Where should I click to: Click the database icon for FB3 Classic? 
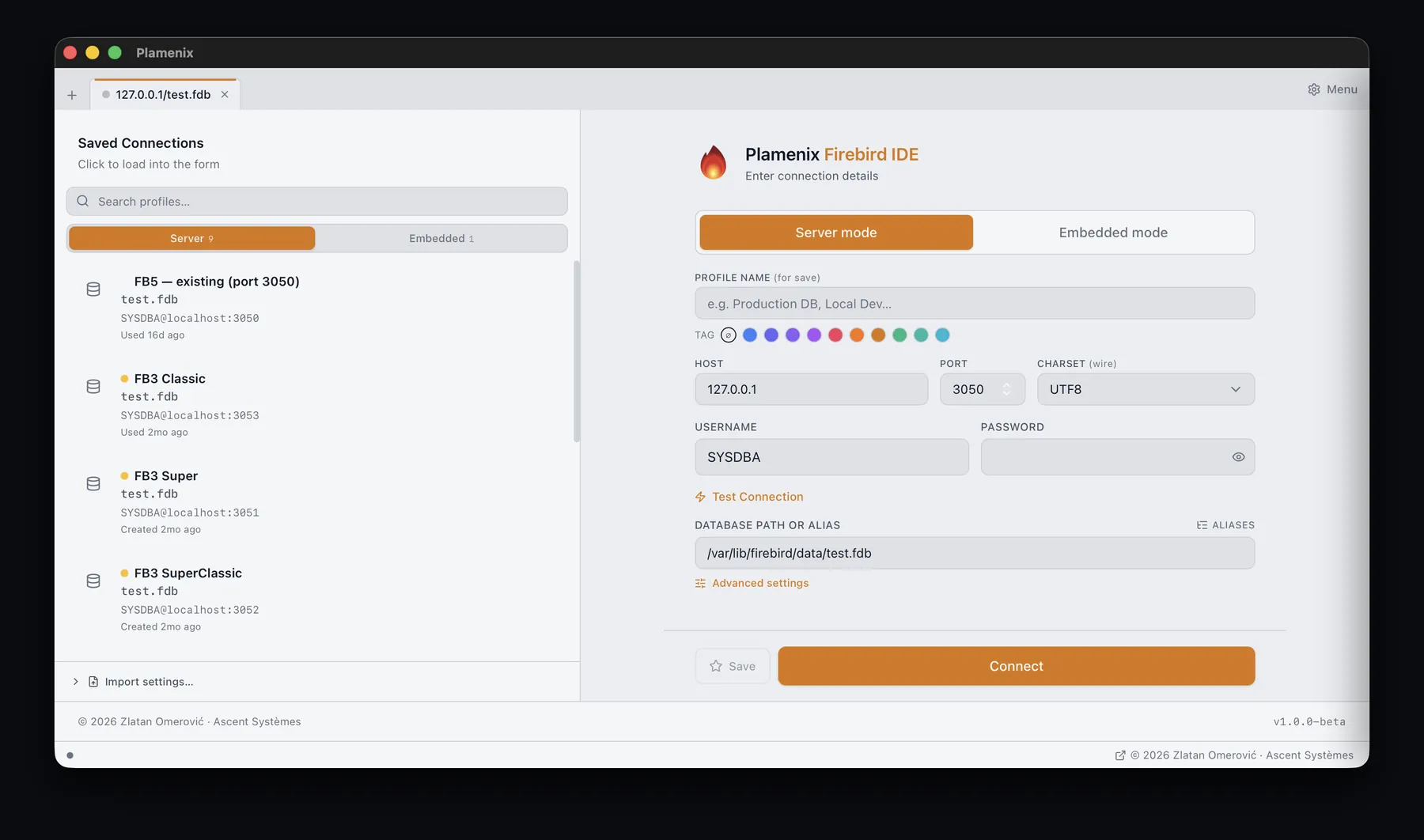pos(93,387)
